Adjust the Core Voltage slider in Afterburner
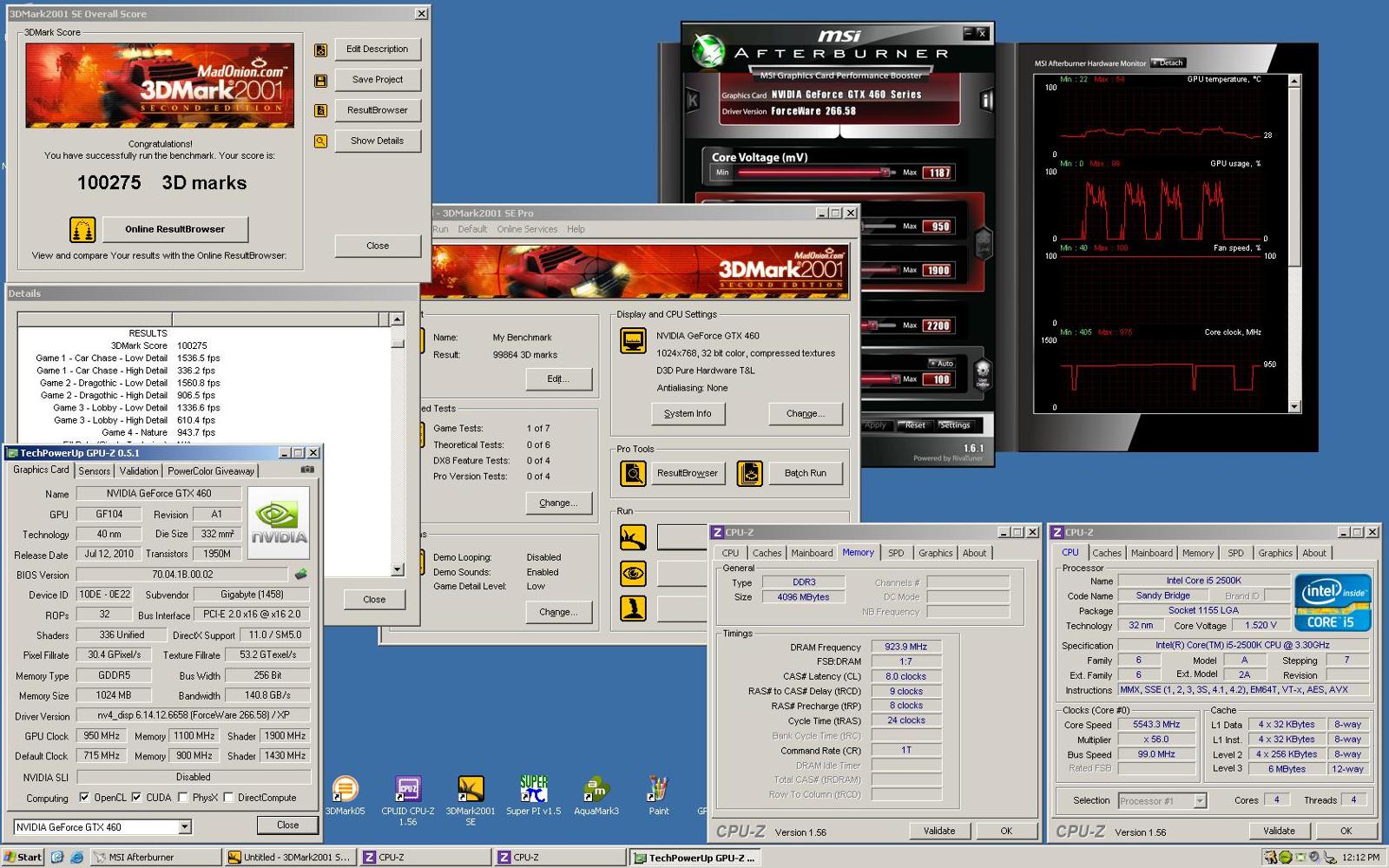This screenshot has width=1389, height=868. (885, 173)
